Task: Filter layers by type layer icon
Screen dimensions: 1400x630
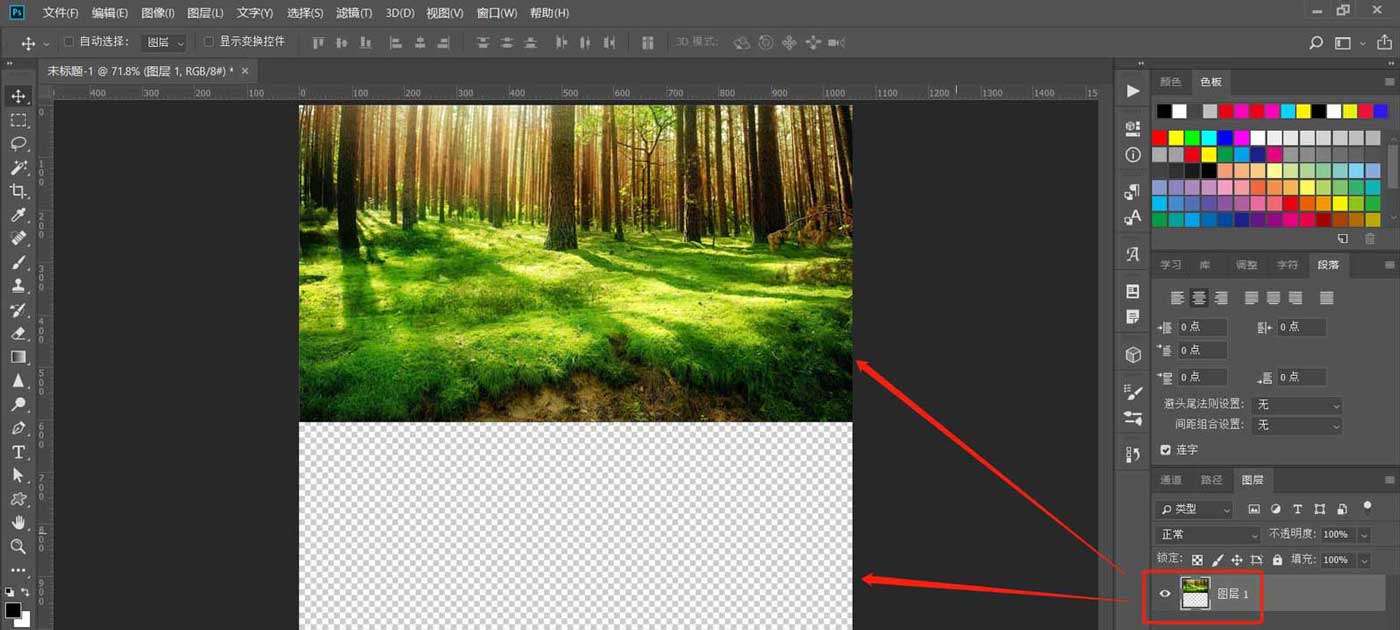Action: pyautogui.click(x=1298, y=509)
